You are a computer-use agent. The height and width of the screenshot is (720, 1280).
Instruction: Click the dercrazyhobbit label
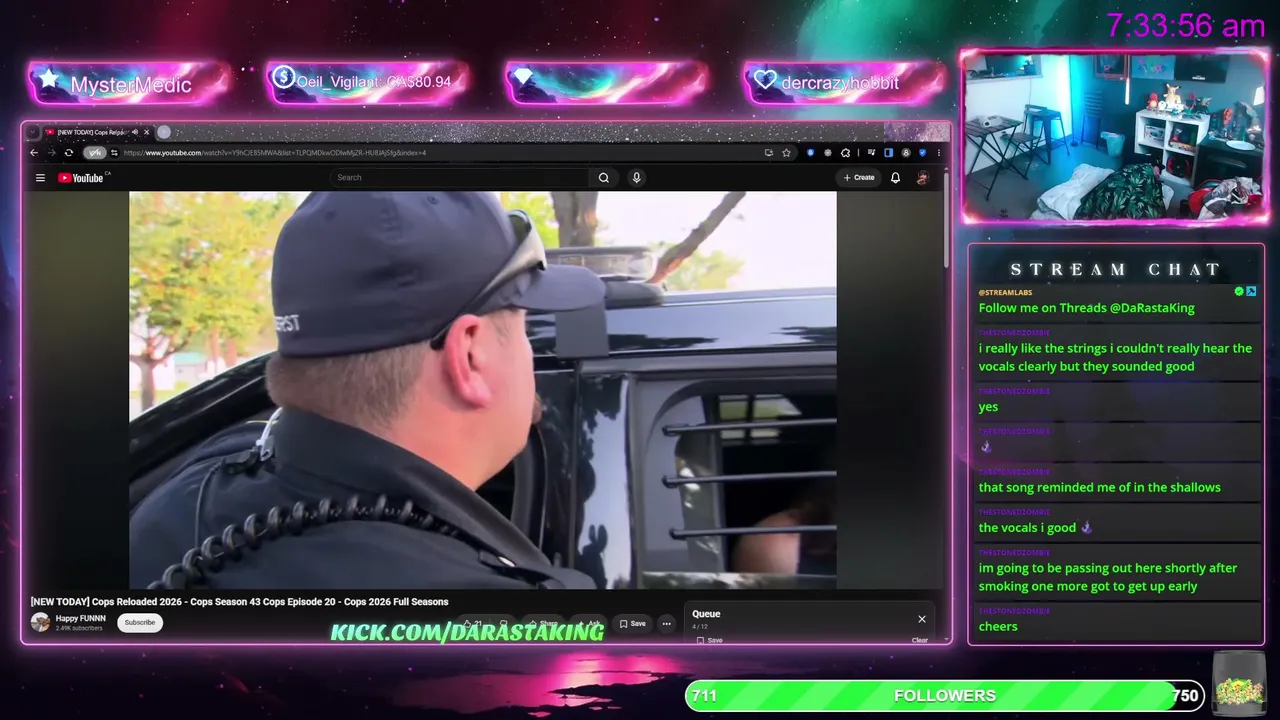pos(840,83)
